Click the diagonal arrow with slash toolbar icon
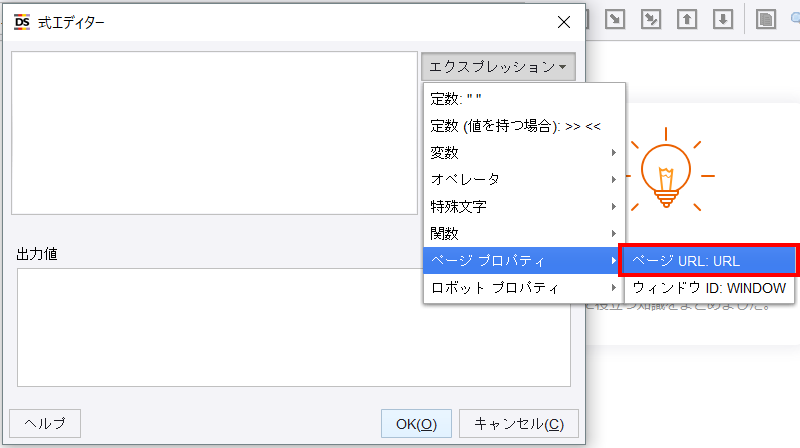This screenshot has width=800, height=448. click(x=651, y=19)
